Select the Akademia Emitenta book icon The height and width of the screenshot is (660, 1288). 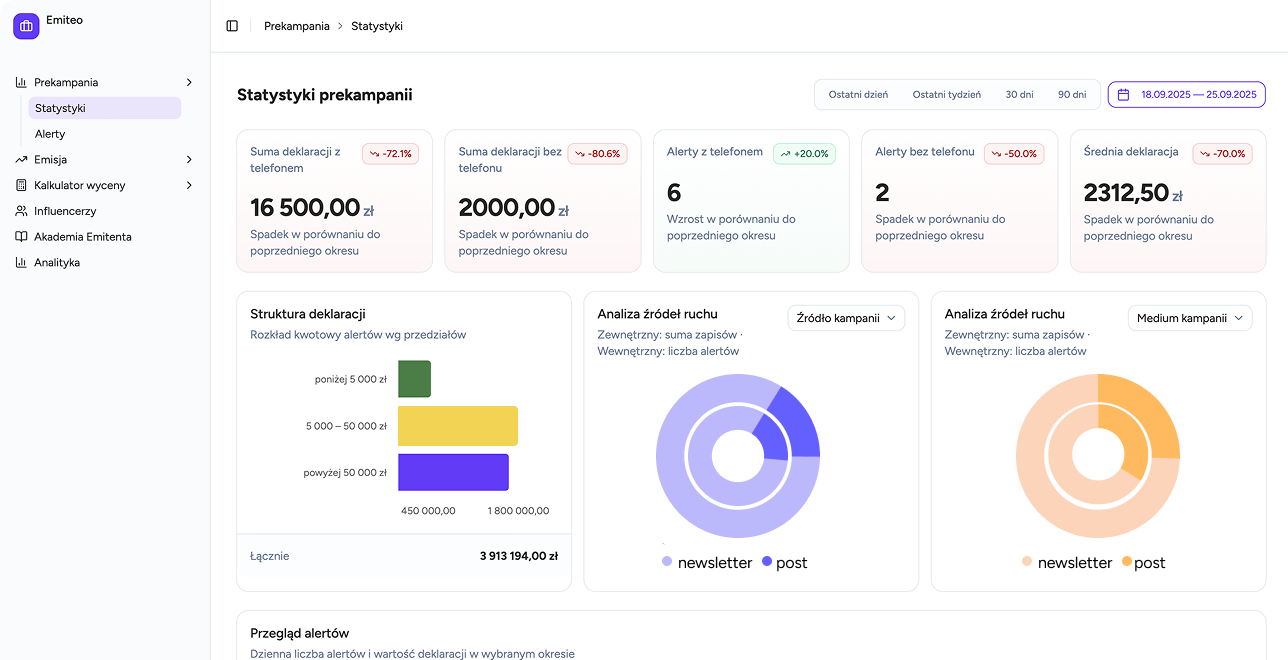click(22, 237)
